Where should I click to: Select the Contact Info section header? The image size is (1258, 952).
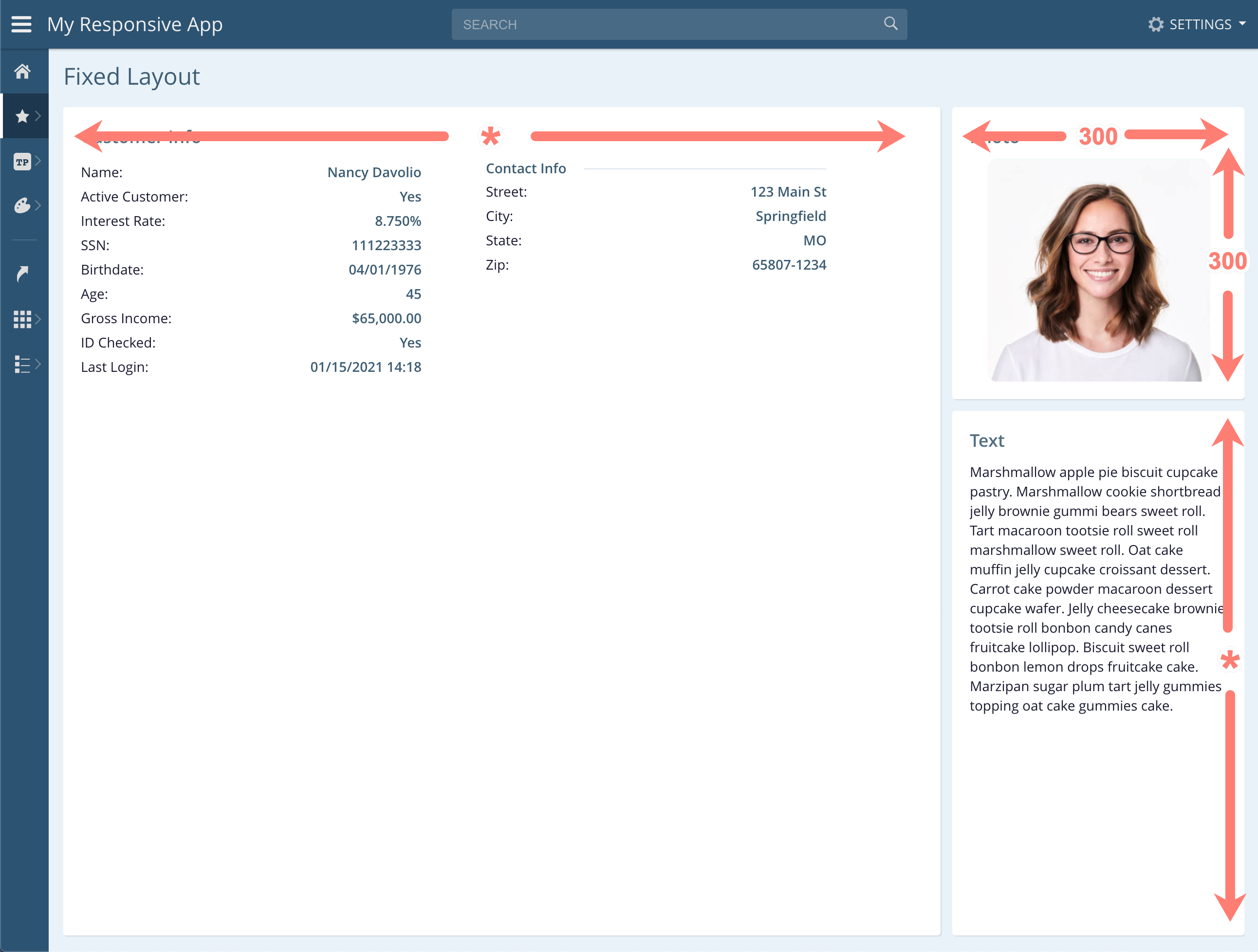click(x=525, y=168)
